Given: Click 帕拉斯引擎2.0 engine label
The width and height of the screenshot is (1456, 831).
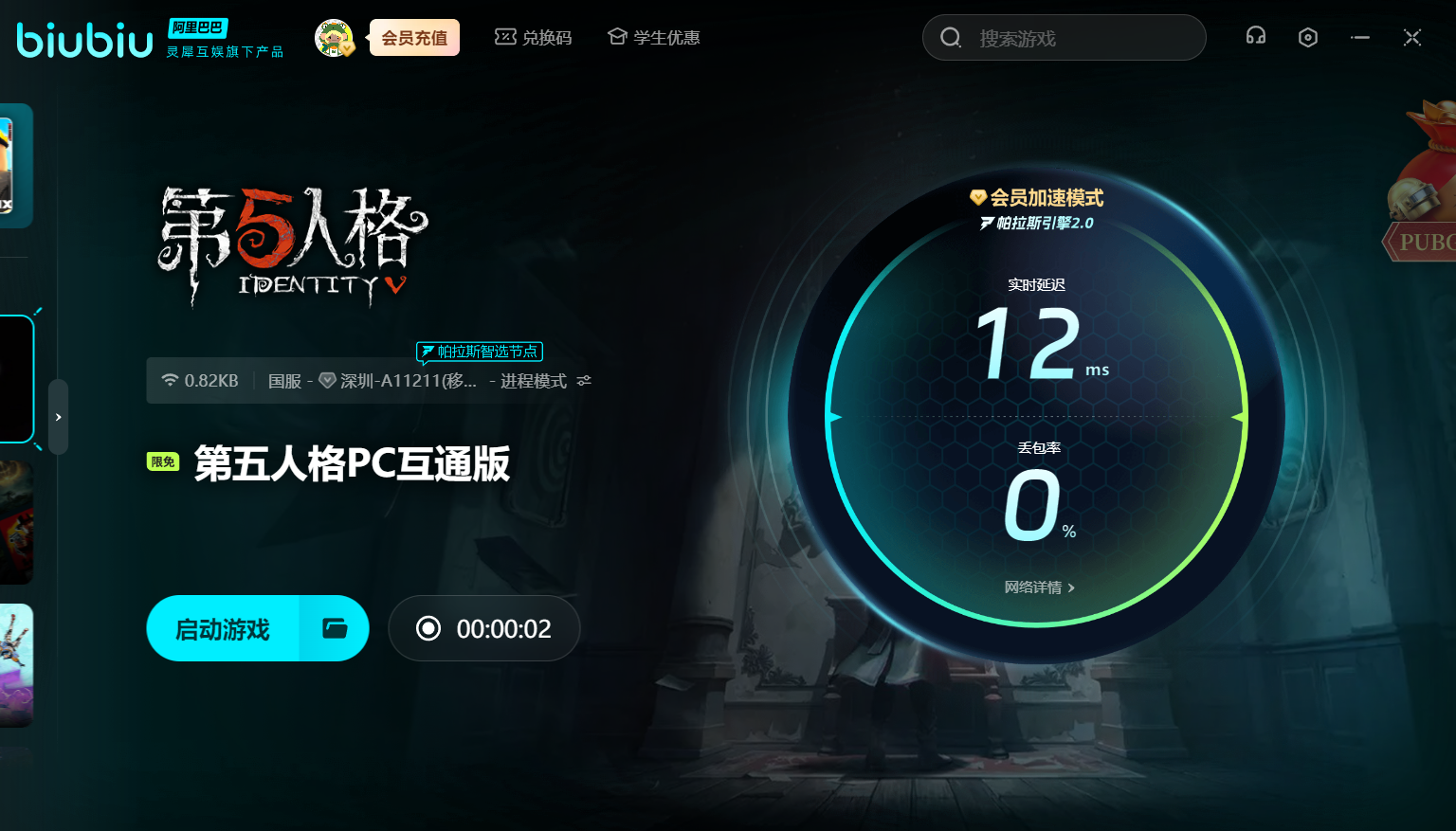Looking at the screenshot, I should pyautogui.click(x=1037, y=224).
